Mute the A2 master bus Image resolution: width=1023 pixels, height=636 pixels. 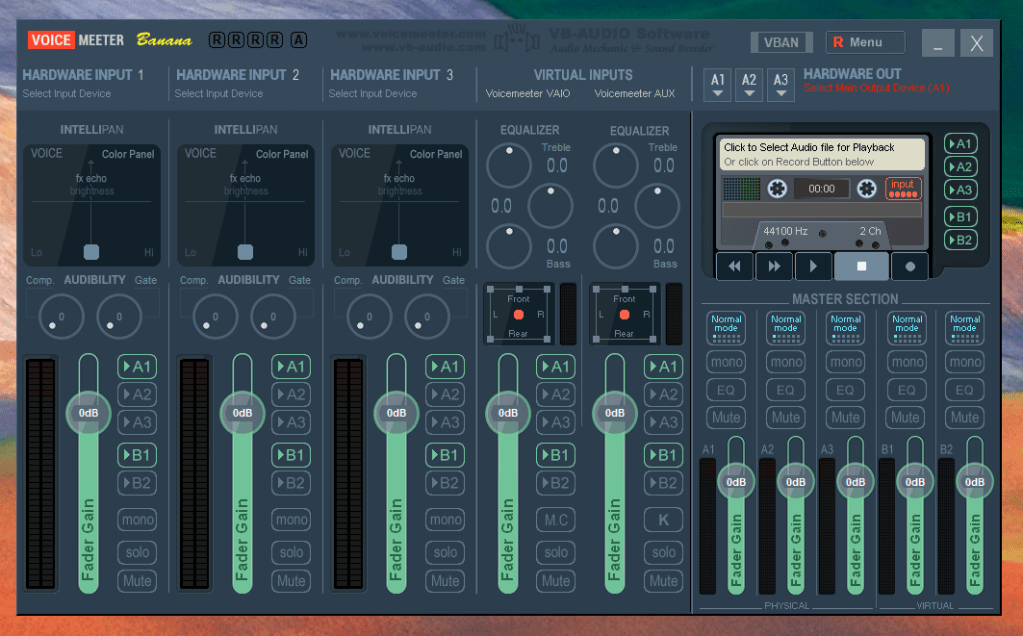point(786,417)
